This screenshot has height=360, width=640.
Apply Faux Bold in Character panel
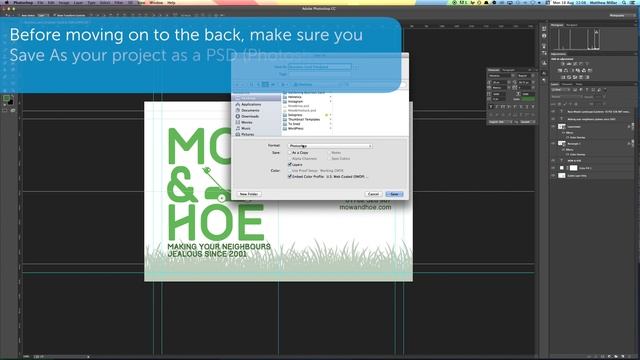pyautogui.click(x=491, y=107)
